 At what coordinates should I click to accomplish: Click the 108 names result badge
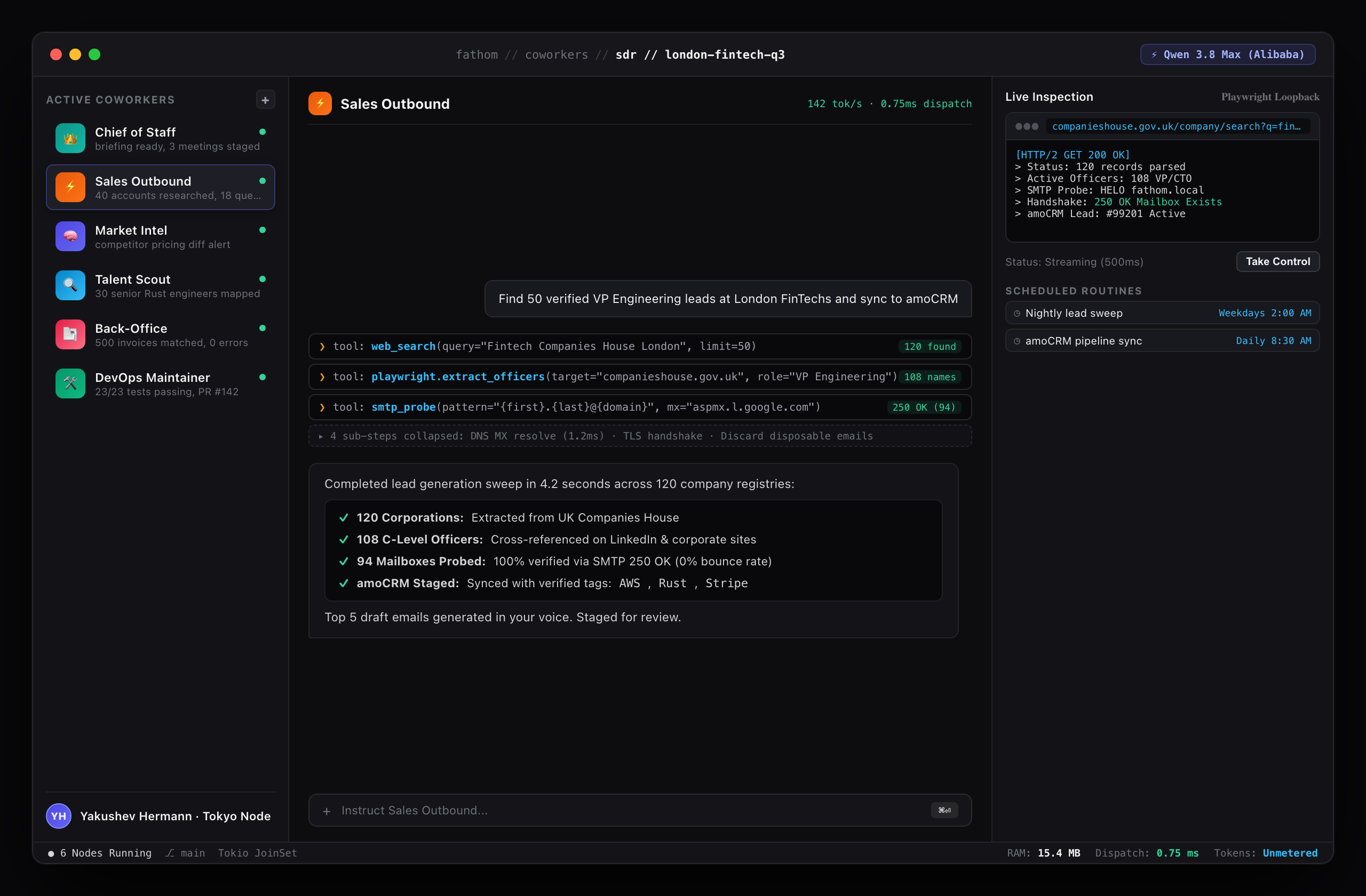click(x=930, y=377)
